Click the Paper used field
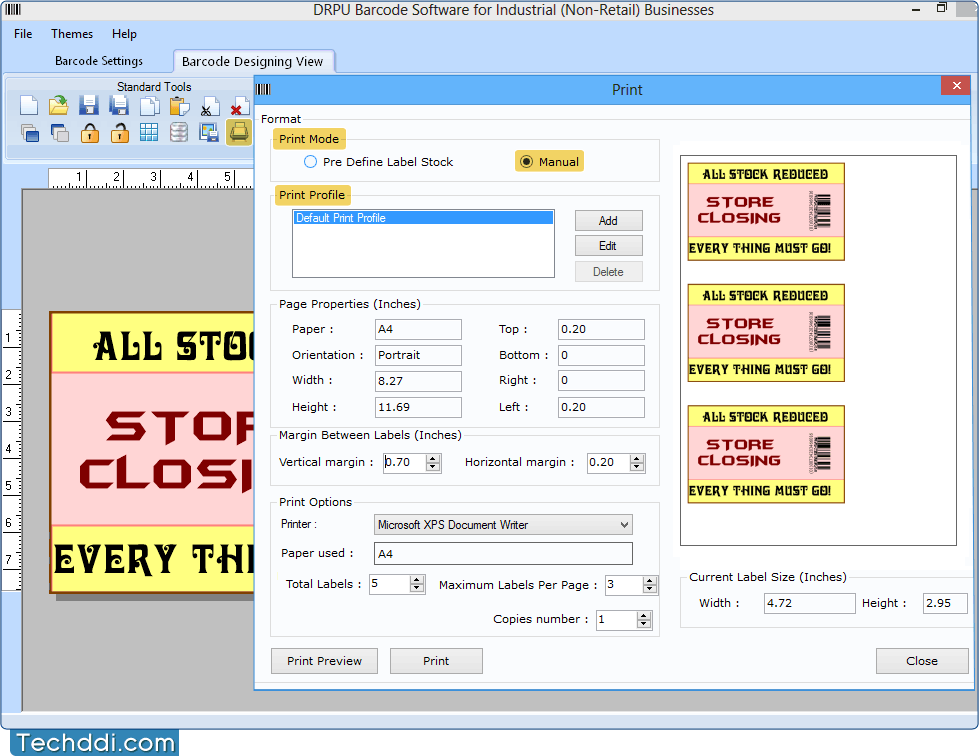Screen dimensions: 979x756 [503, 554]
